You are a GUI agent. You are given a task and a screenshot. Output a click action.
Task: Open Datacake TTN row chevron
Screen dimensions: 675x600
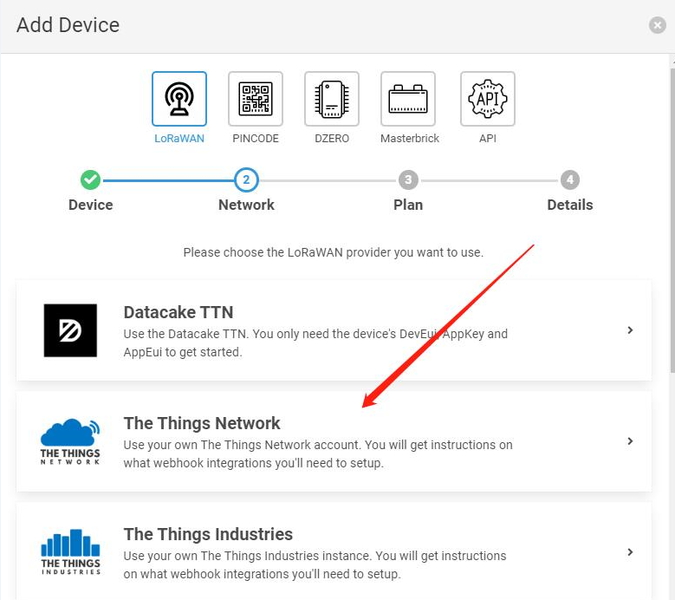coord(630,330)
